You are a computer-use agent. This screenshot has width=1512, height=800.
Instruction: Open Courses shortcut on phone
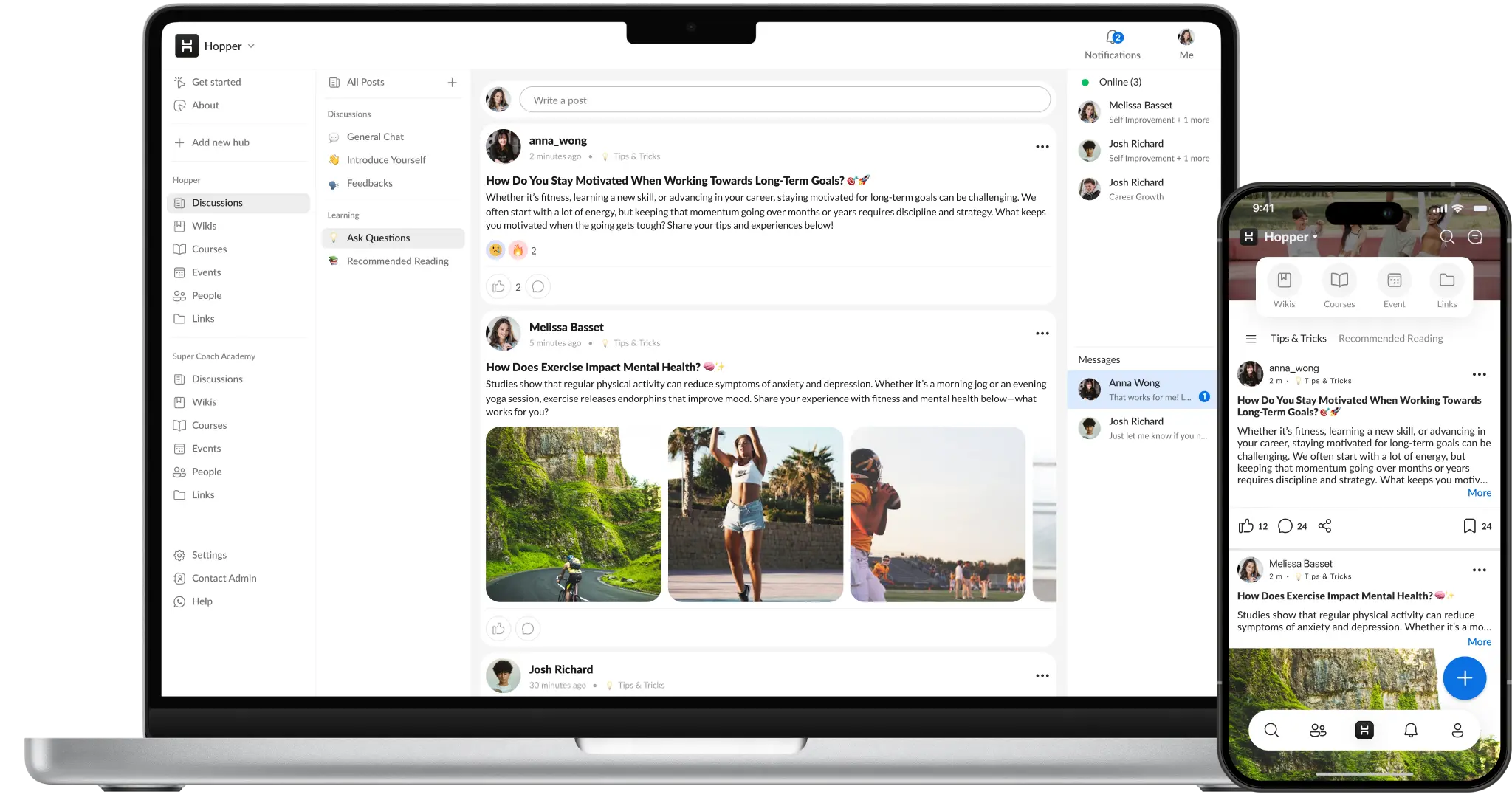1339,287
